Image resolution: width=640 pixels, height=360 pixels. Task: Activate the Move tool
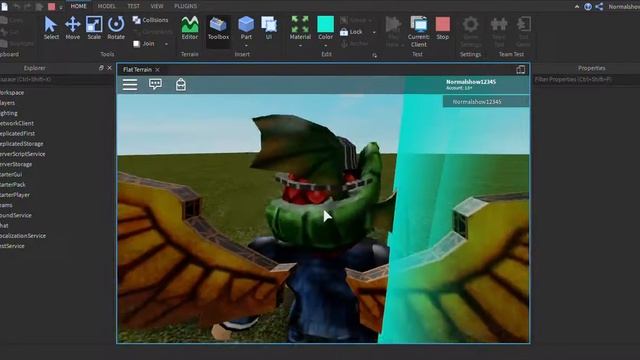[x=73, y=28]
